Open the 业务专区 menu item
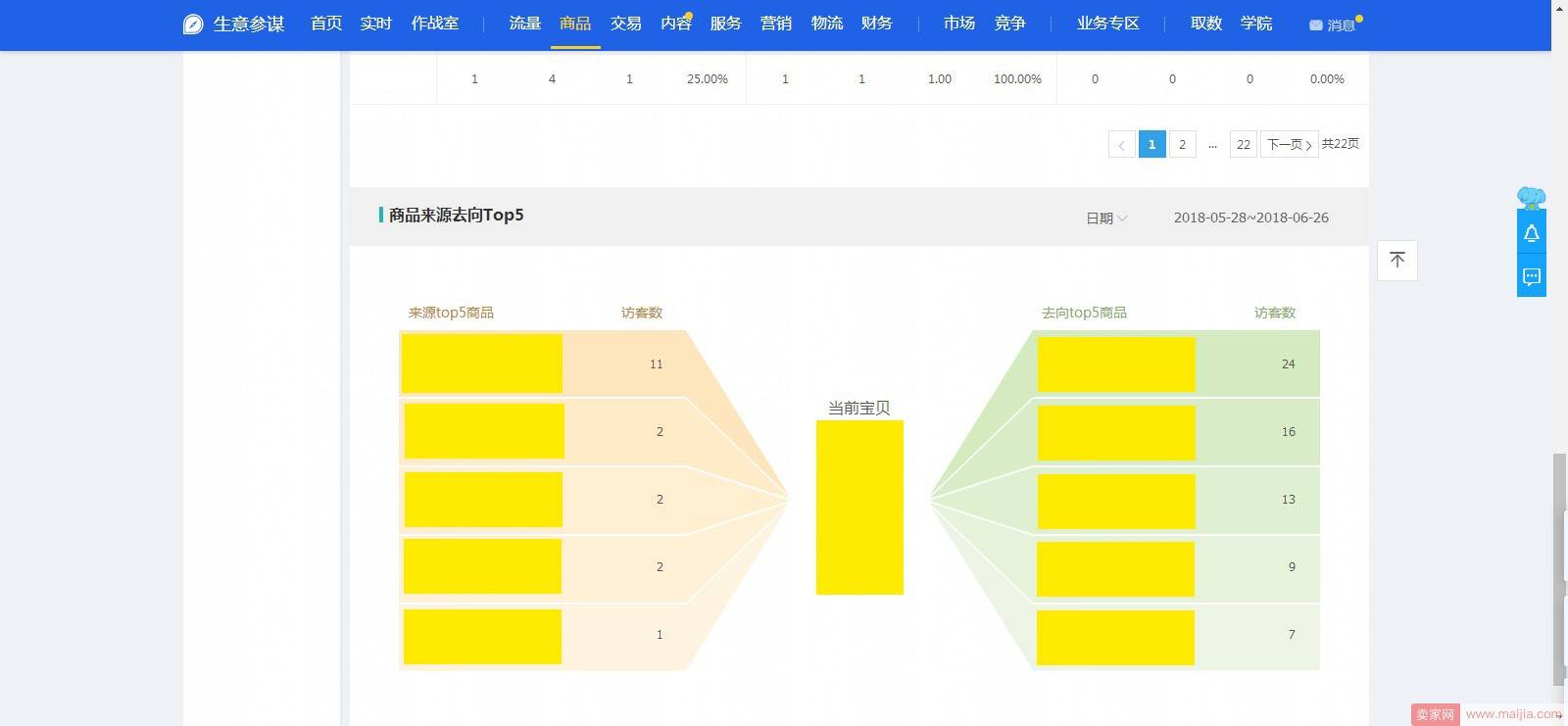 (x=1107, y=24)
